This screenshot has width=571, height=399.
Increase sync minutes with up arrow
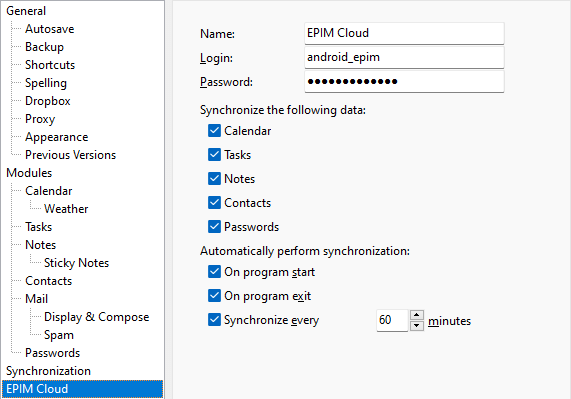[x=417, y=315]
